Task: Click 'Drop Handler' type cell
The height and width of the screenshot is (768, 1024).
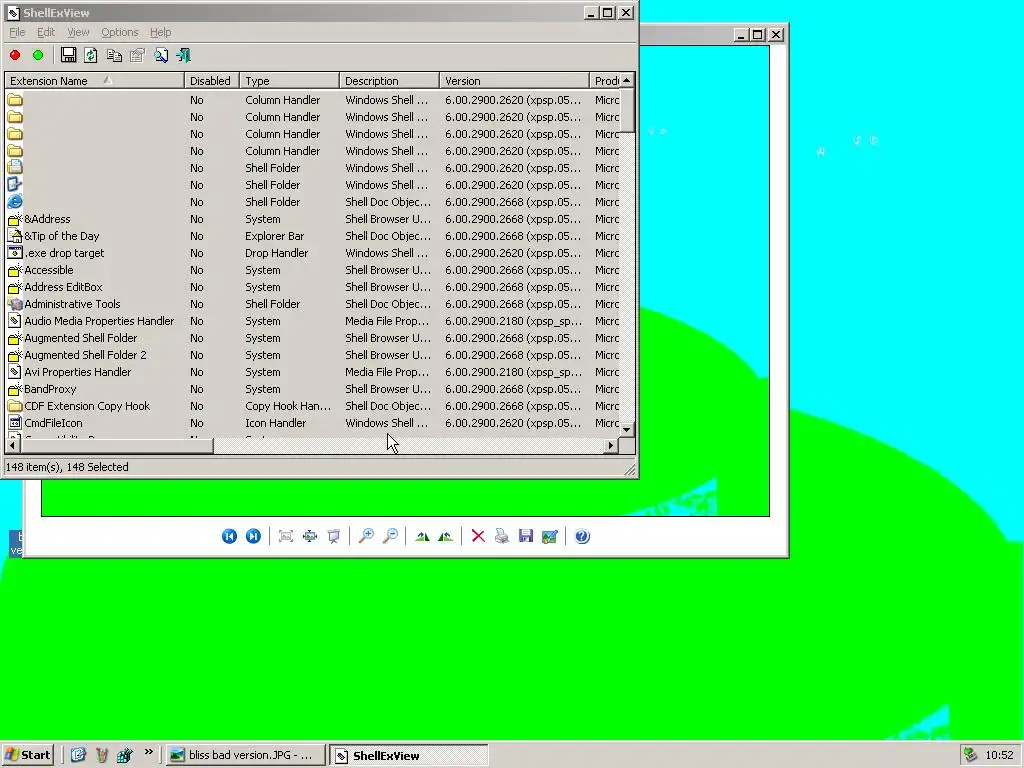Action: click(x=276, y=253)
